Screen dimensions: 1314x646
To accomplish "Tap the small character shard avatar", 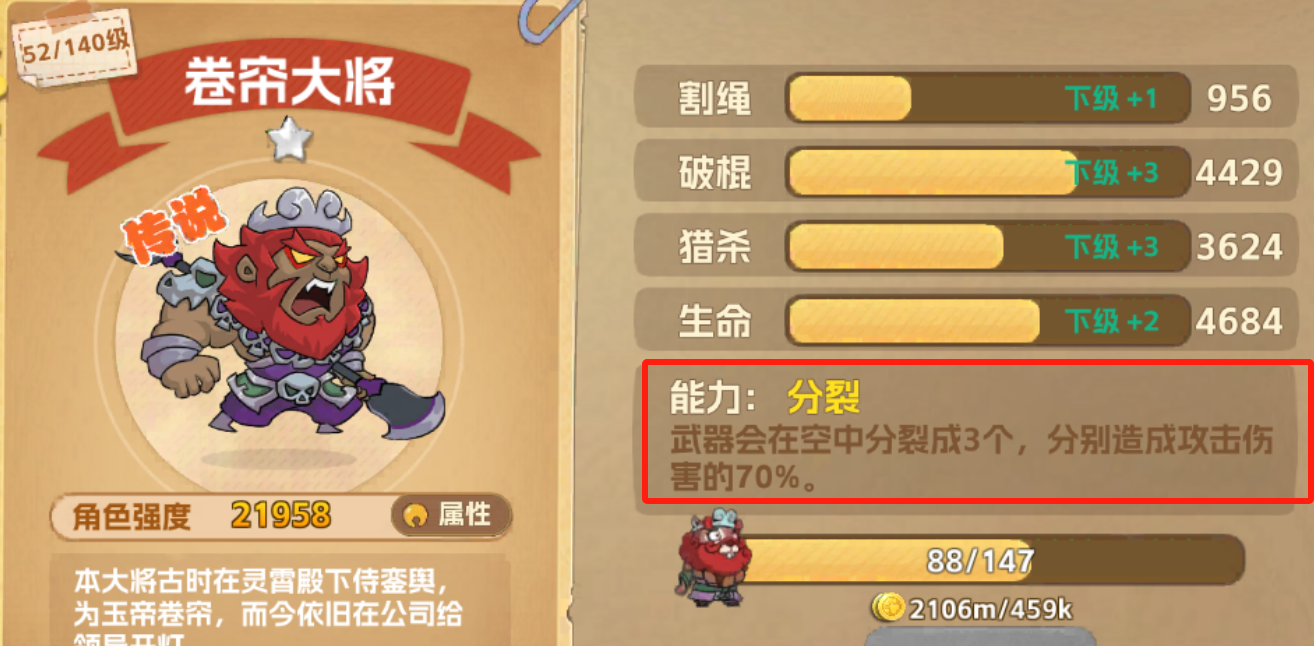I will tap(713, 558).
